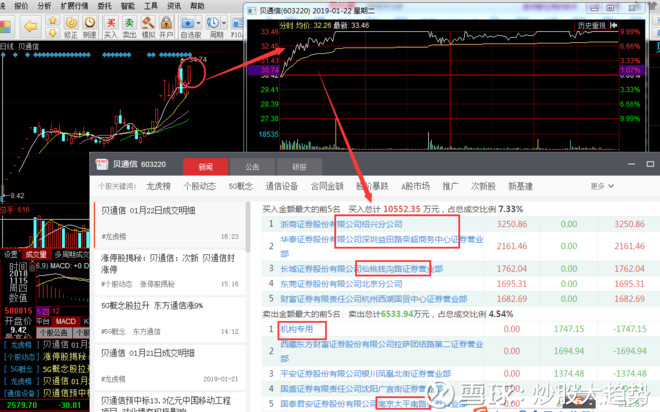660x412 pixels.
Task: Switch to the 新闻 tab
Action: [x=205, y=167]
